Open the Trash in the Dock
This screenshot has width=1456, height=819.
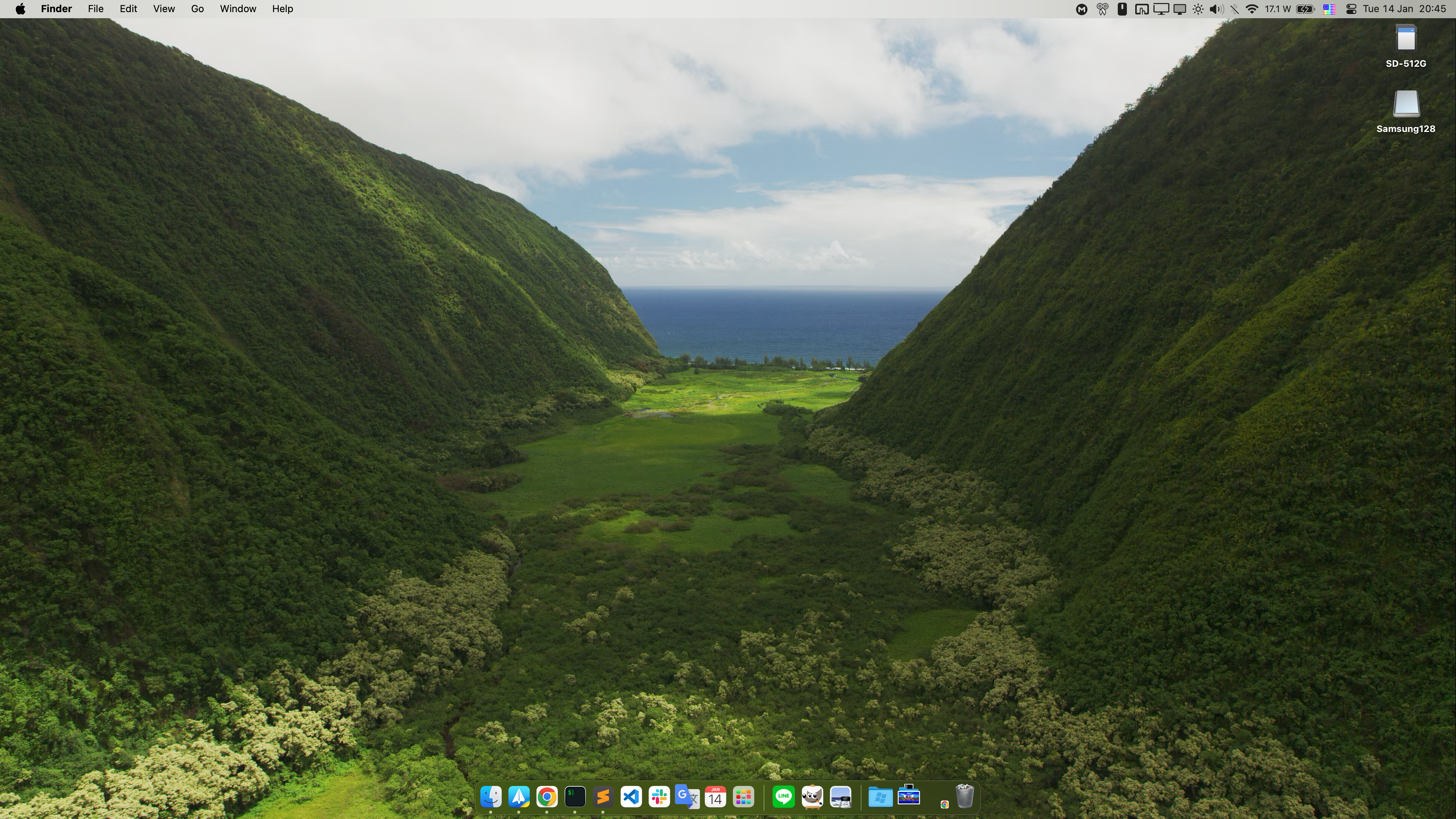point(965,796)
